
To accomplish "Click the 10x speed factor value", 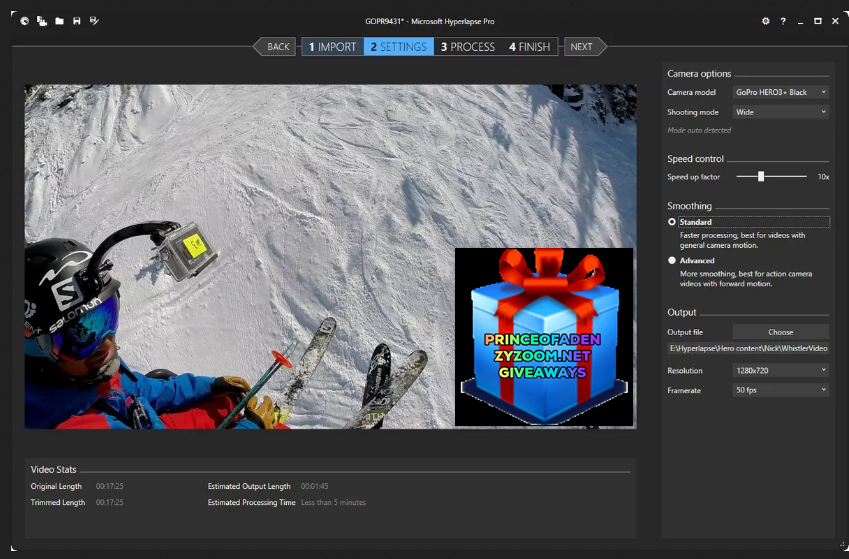I will pyautogui.click(x=824, y=177).
